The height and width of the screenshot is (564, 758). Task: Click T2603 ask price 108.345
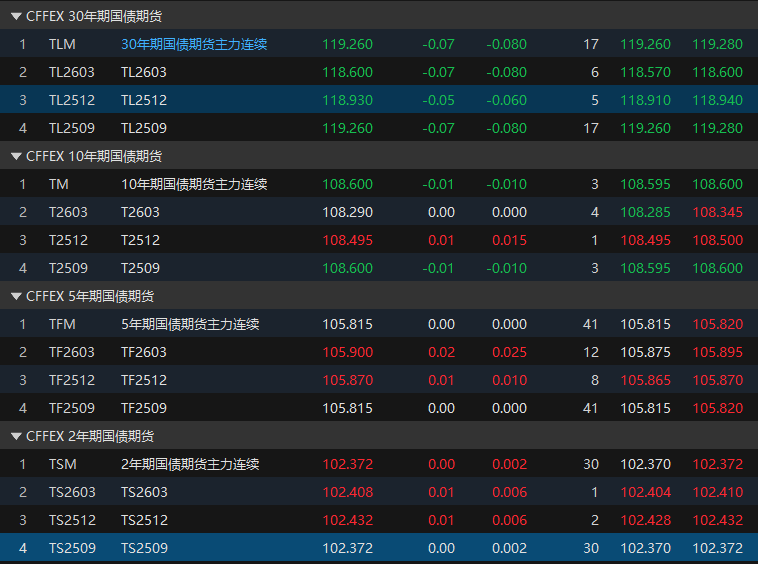click(717, 212)
